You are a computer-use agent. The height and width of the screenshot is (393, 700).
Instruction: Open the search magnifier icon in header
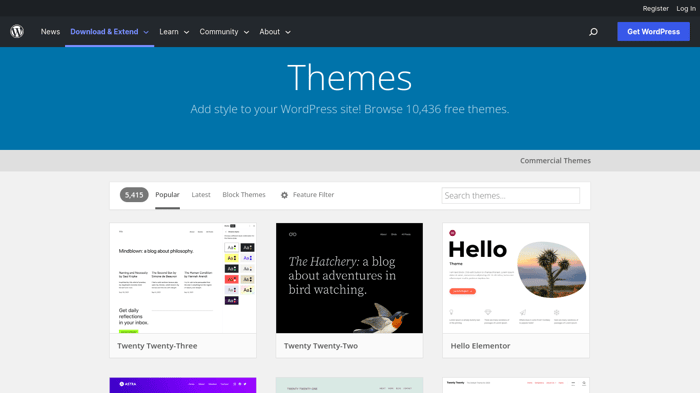[593, 32]
